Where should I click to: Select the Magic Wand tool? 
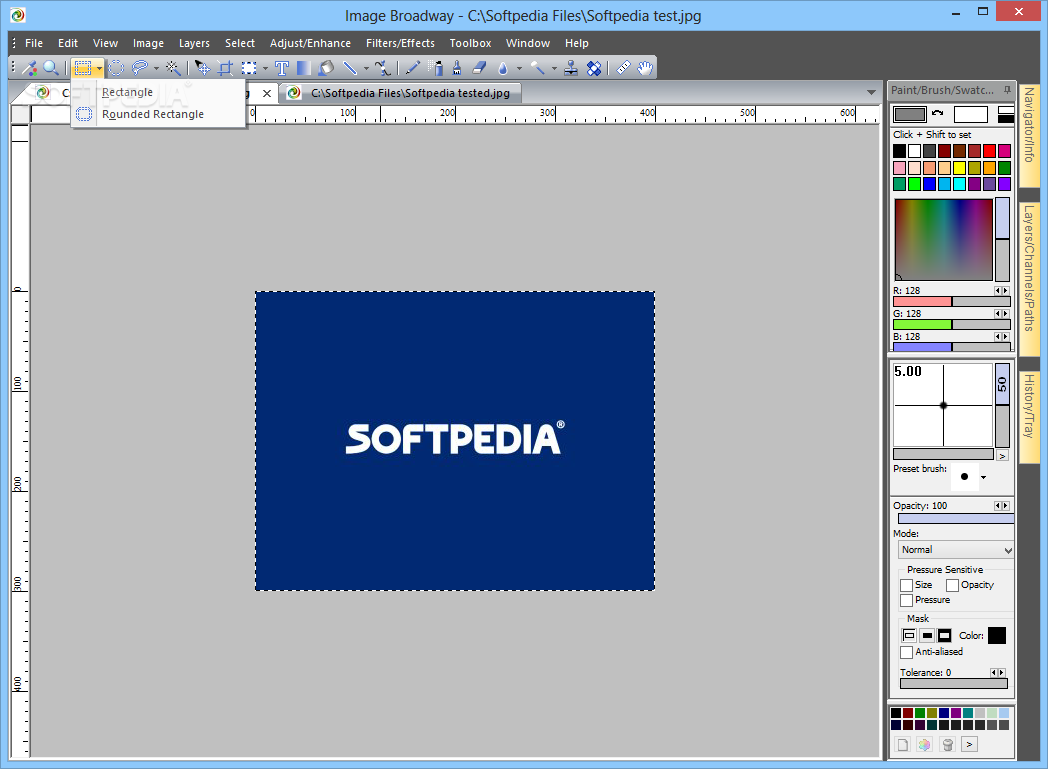coord(172,67)
